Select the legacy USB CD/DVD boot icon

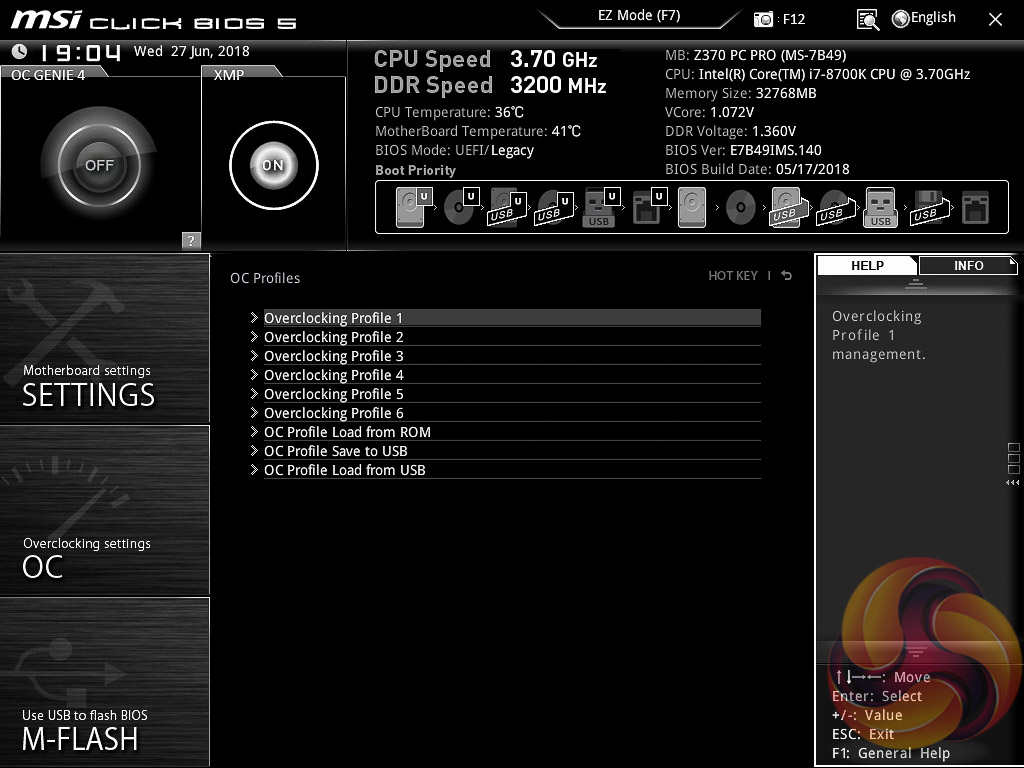pos(835,208)
